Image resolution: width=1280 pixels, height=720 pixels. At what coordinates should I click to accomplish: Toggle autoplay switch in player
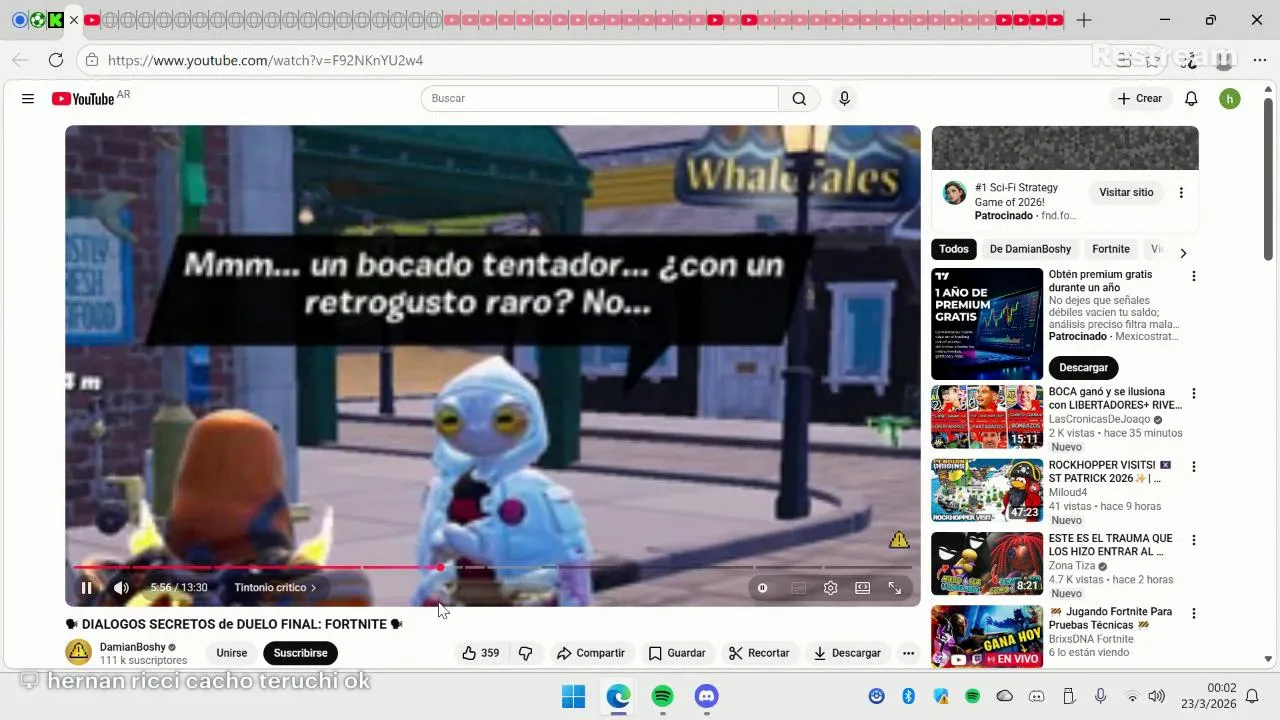[763, 588]
